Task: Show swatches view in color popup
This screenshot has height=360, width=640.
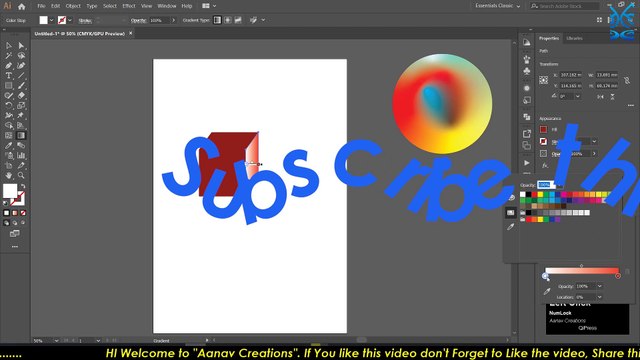Action: 510,212
